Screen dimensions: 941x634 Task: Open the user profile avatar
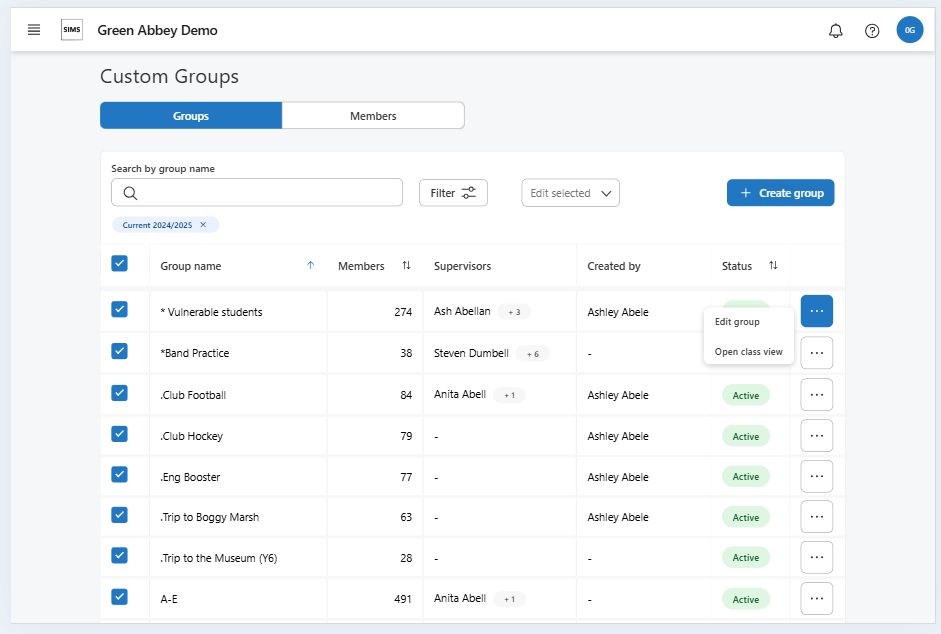[909, 30]
